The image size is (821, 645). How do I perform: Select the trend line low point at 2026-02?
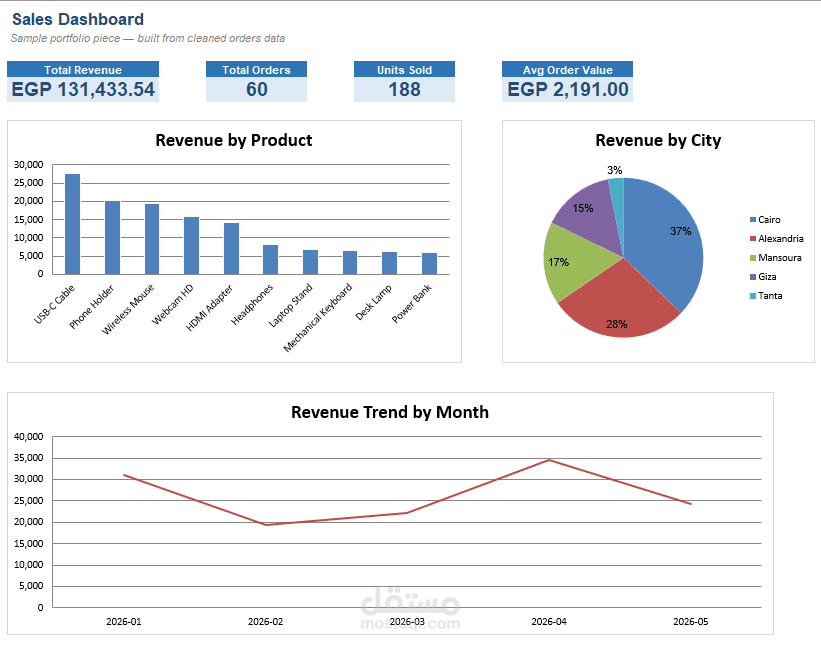(x=265, y=525)
